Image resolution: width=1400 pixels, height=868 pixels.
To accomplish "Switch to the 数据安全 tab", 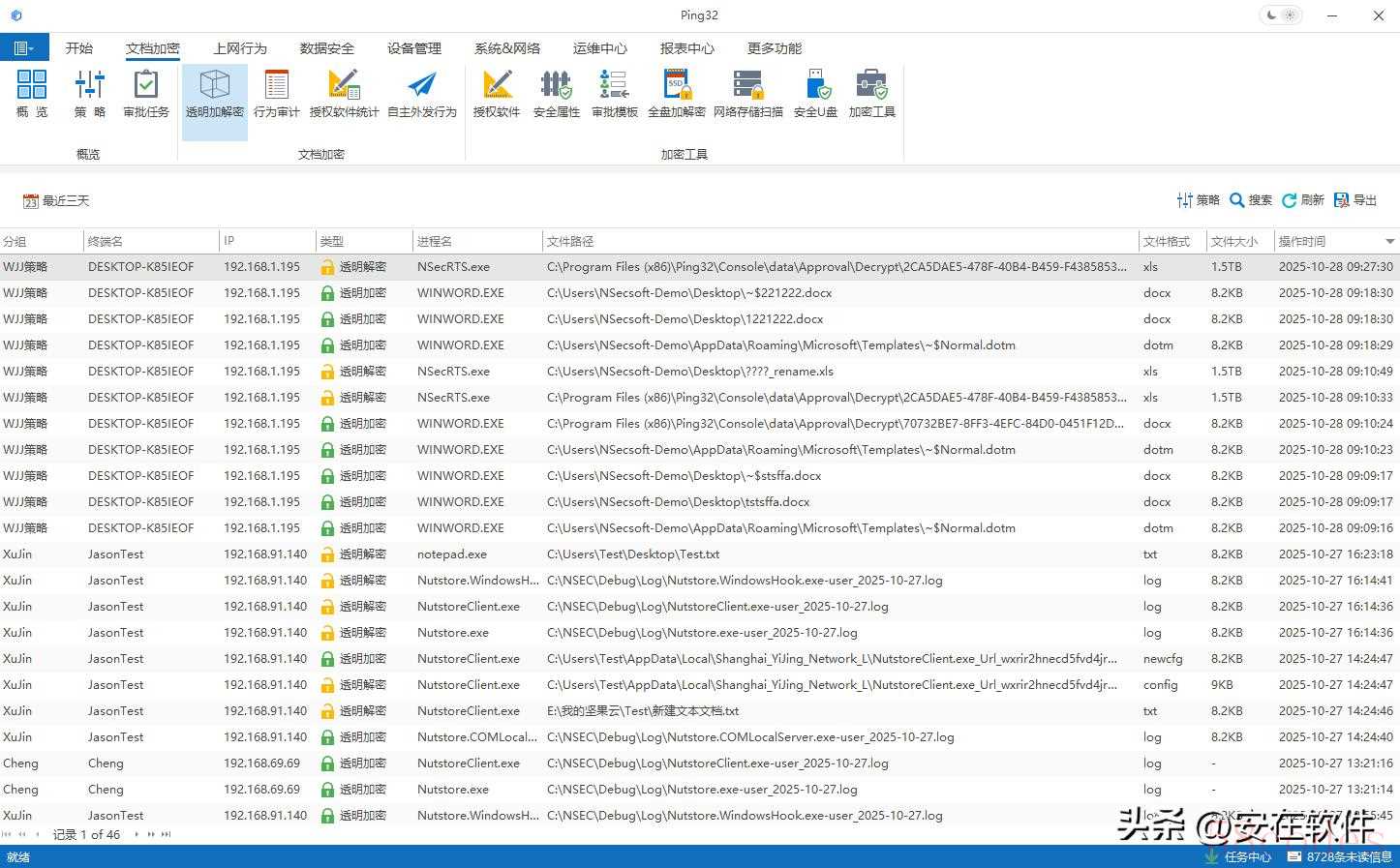I will 326,48.
